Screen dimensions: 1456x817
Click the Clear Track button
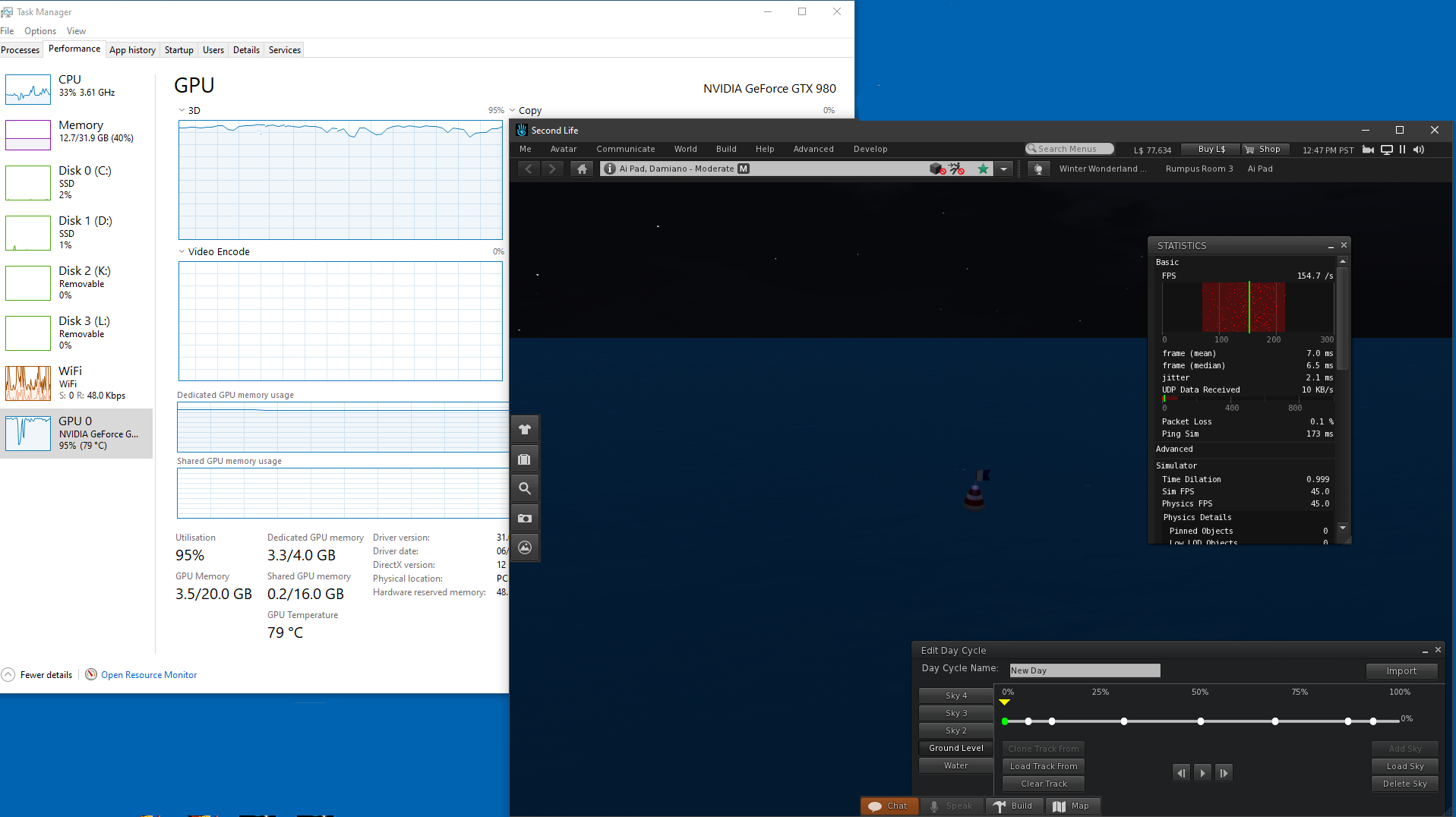(1044, 784)
